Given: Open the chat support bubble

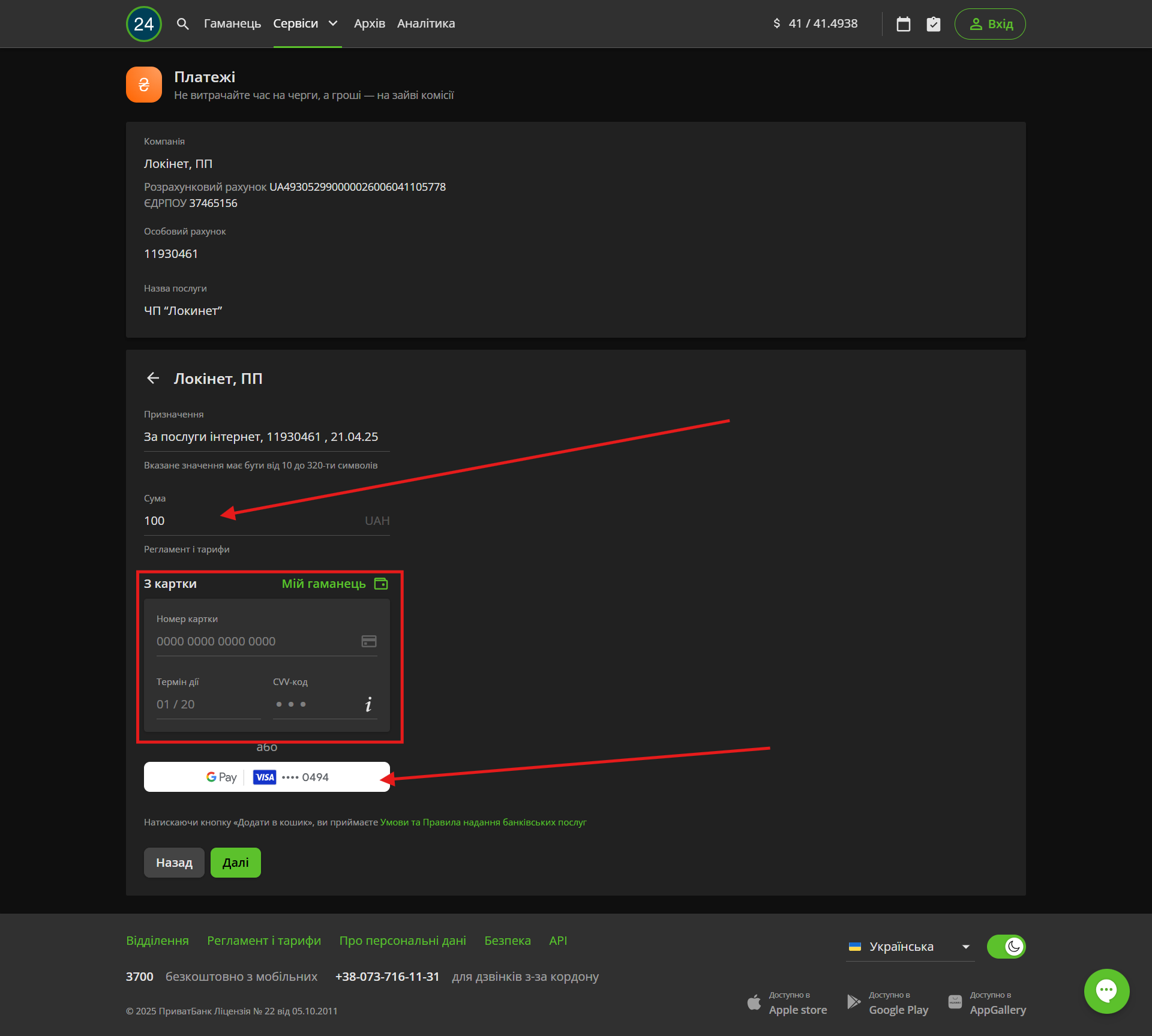Looking at the screenshot, I should point(1106,991).
